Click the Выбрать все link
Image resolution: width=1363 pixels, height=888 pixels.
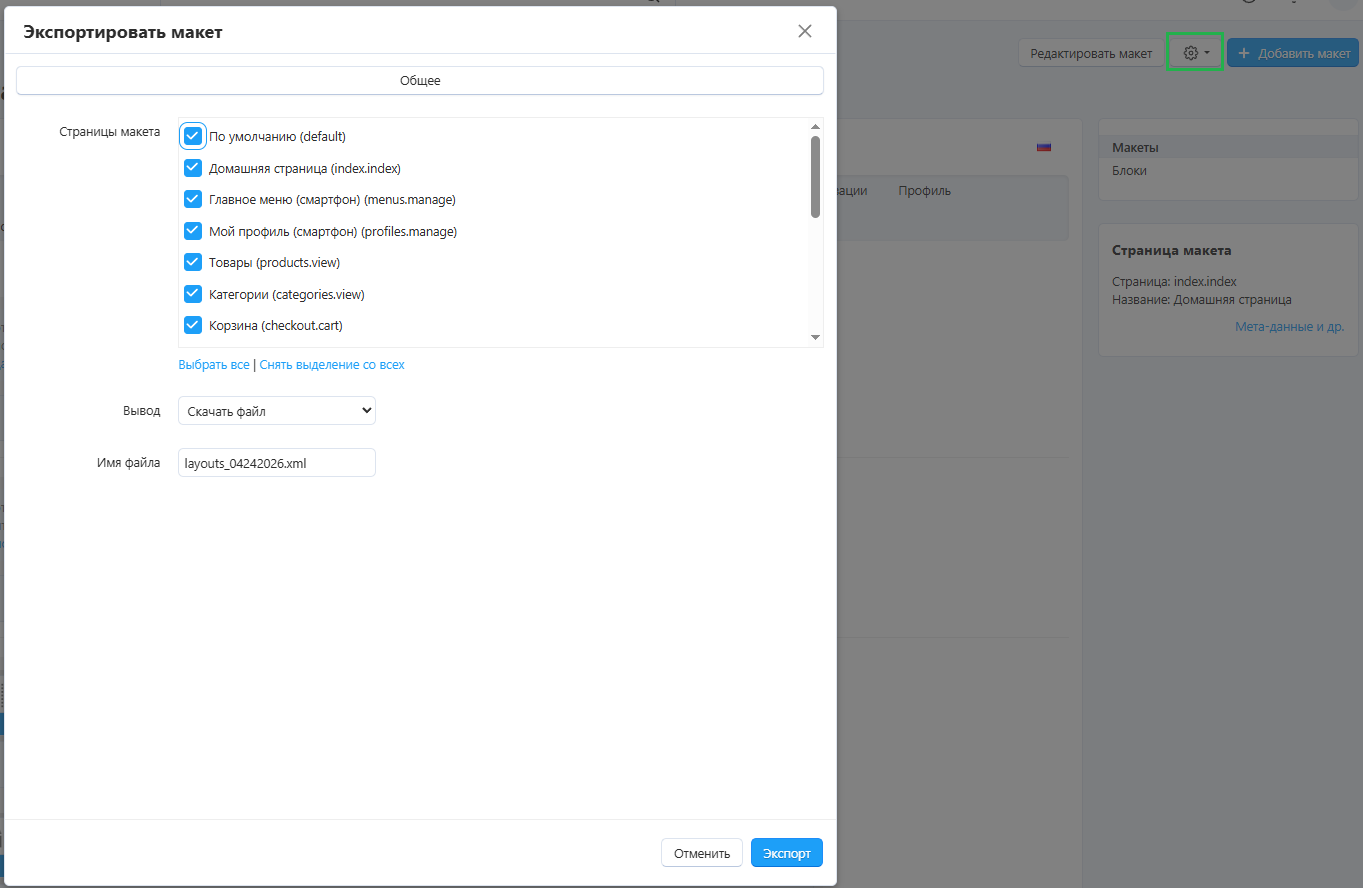214,365
